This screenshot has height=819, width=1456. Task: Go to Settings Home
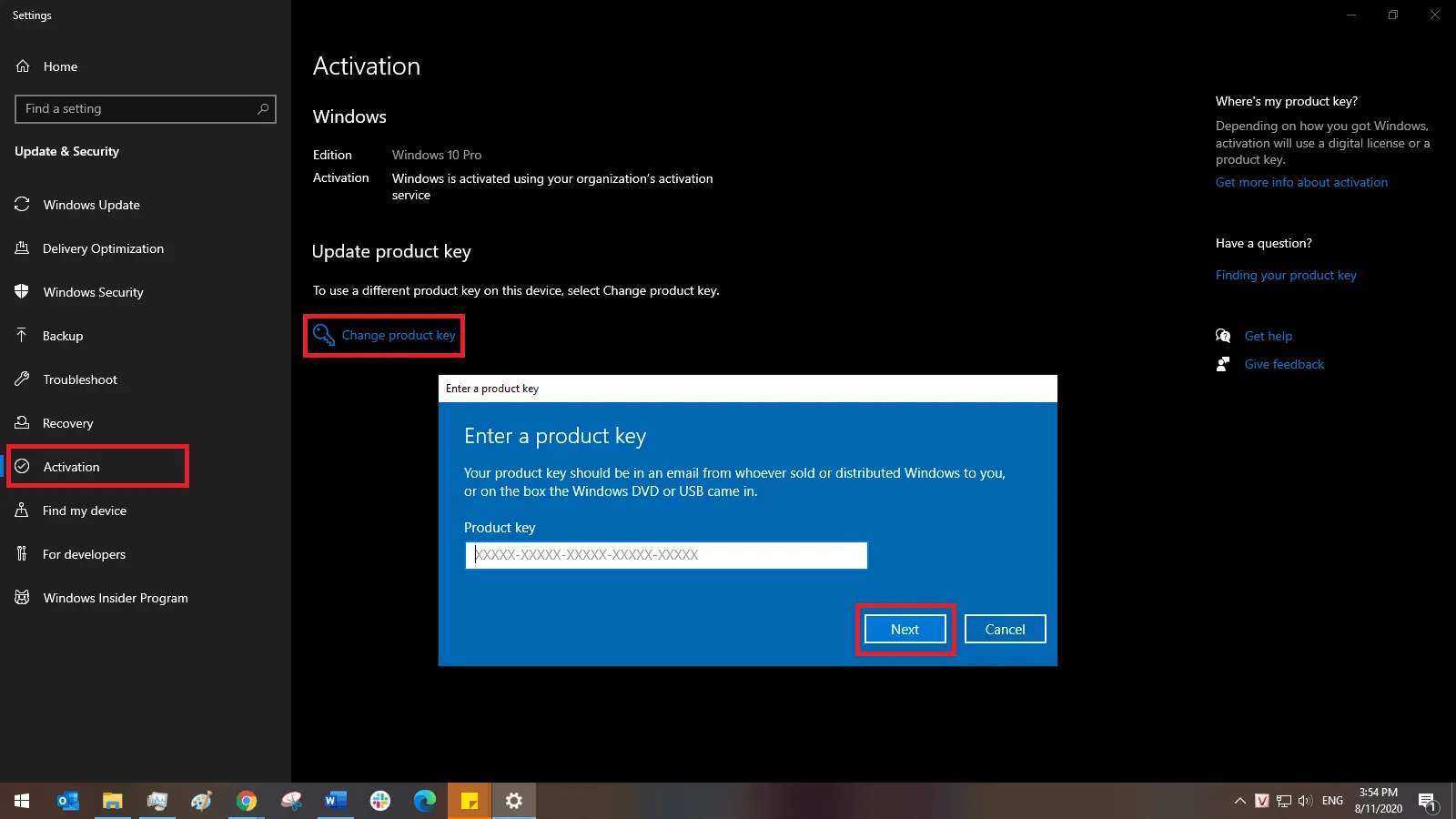pos(60,66)
